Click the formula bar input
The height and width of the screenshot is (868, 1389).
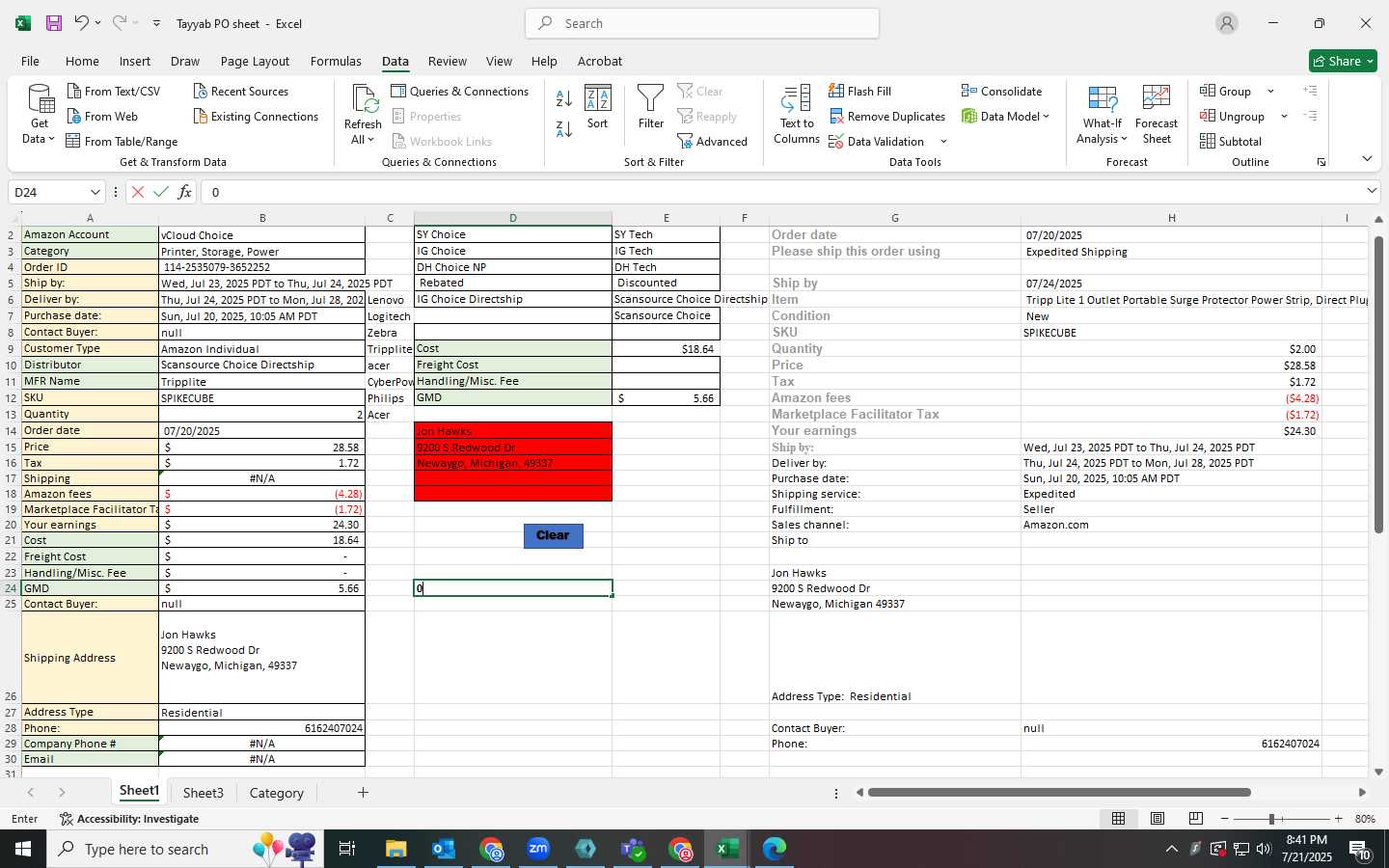tap(781, 192)
